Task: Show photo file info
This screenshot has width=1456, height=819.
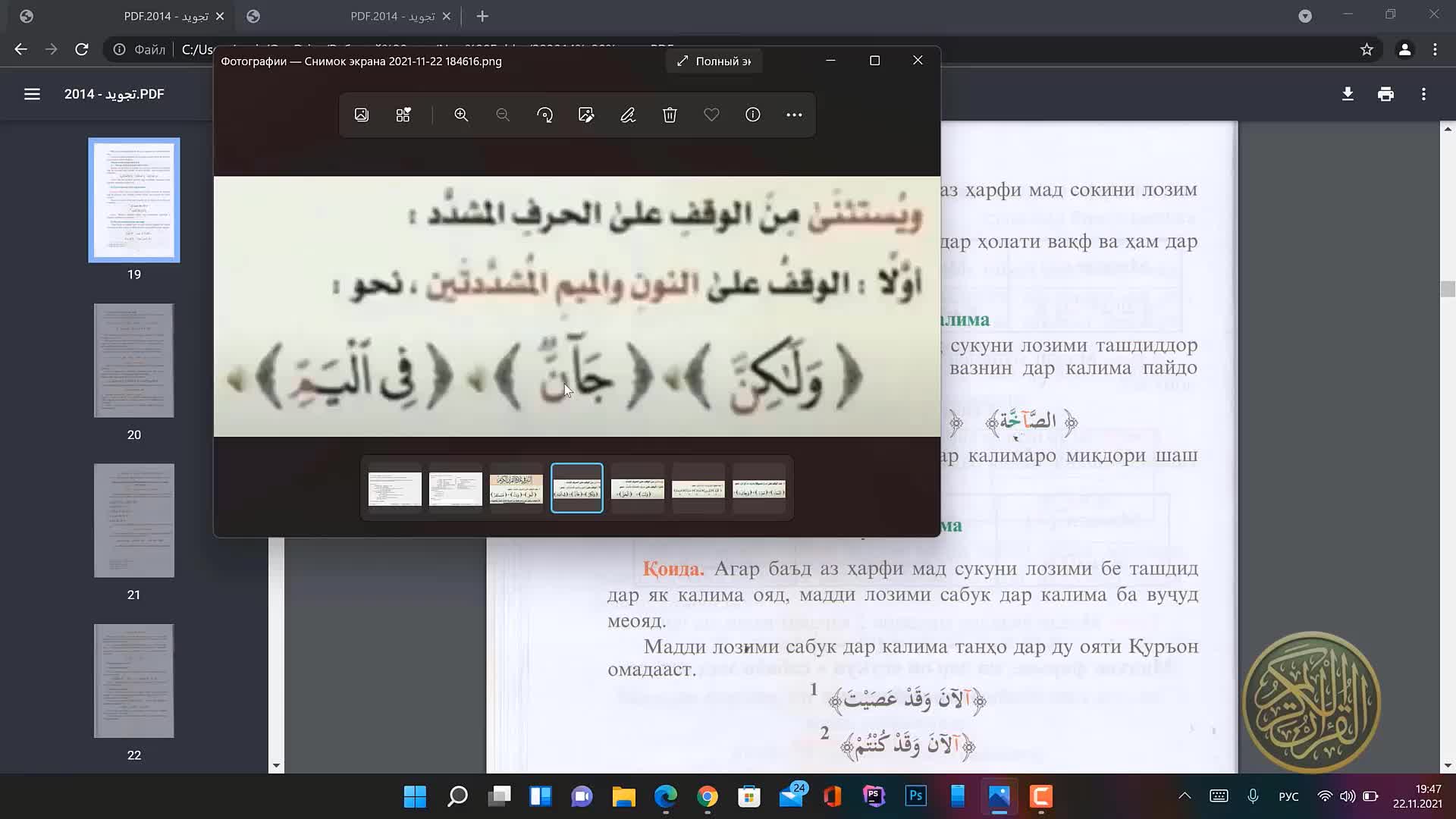Action: [x=753, y=115]
